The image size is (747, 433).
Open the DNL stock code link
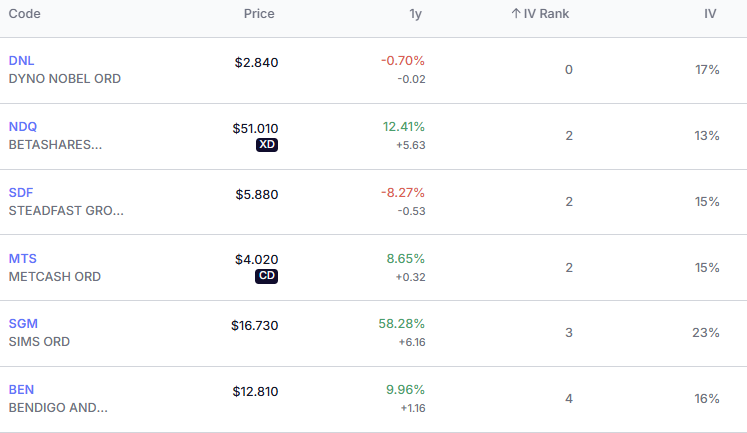pos(21,61)
